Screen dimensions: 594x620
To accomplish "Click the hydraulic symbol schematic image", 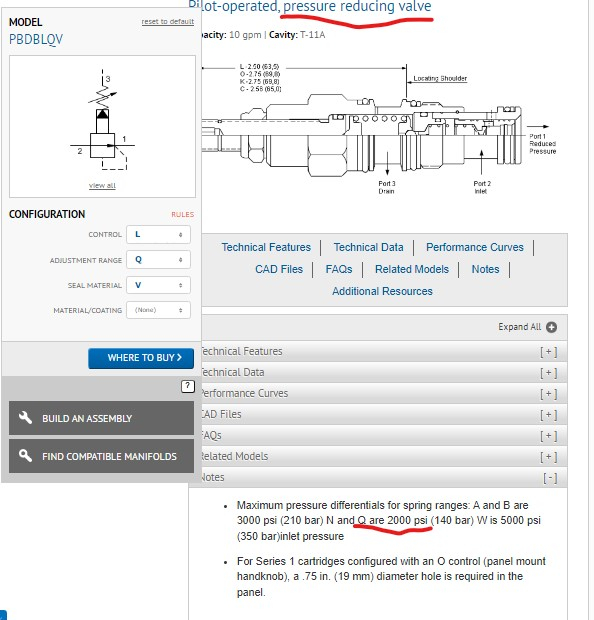I will (x=102, y=120).
